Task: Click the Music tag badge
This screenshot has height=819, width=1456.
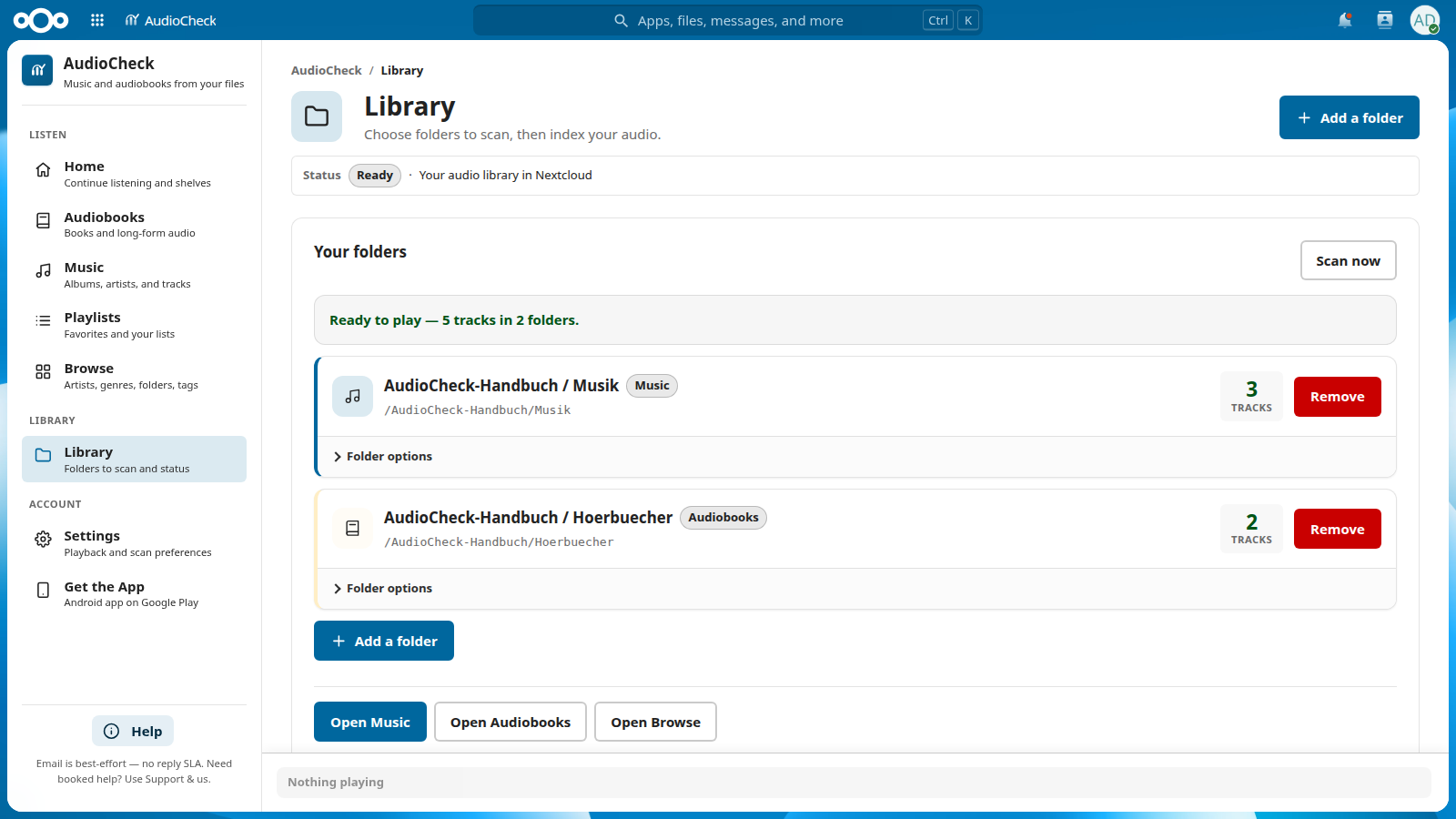Action: 652,386
